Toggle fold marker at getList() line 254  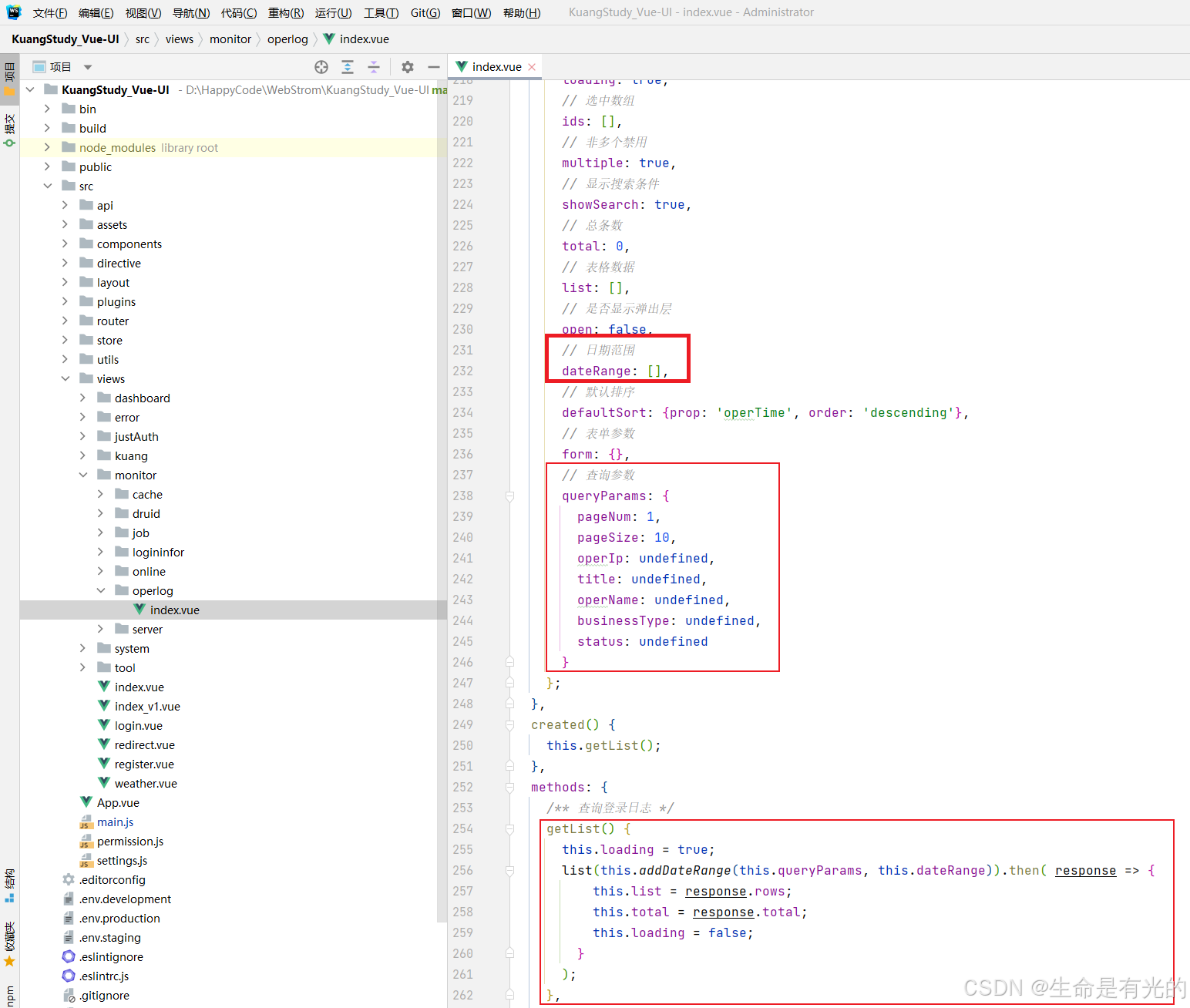[509, 829]
